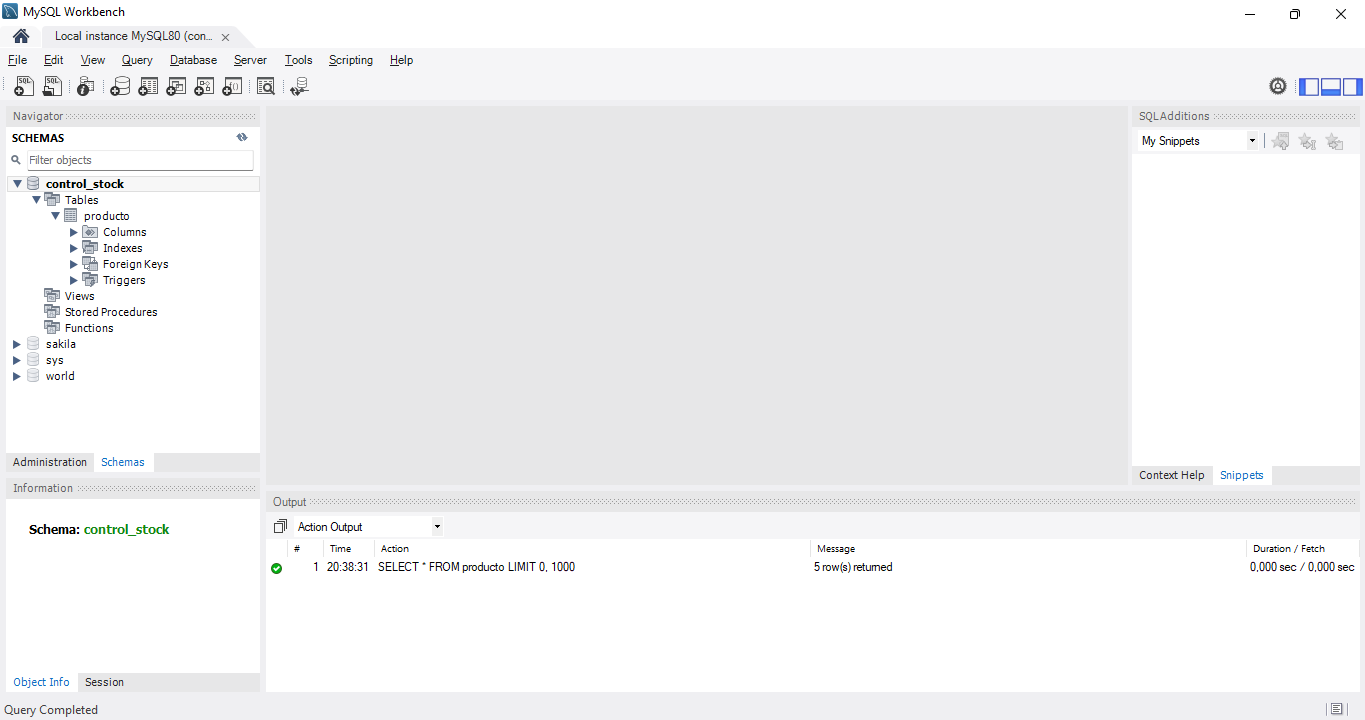Create a new table icon
Screen dimensions: 1365x720
tap(148, 87)
